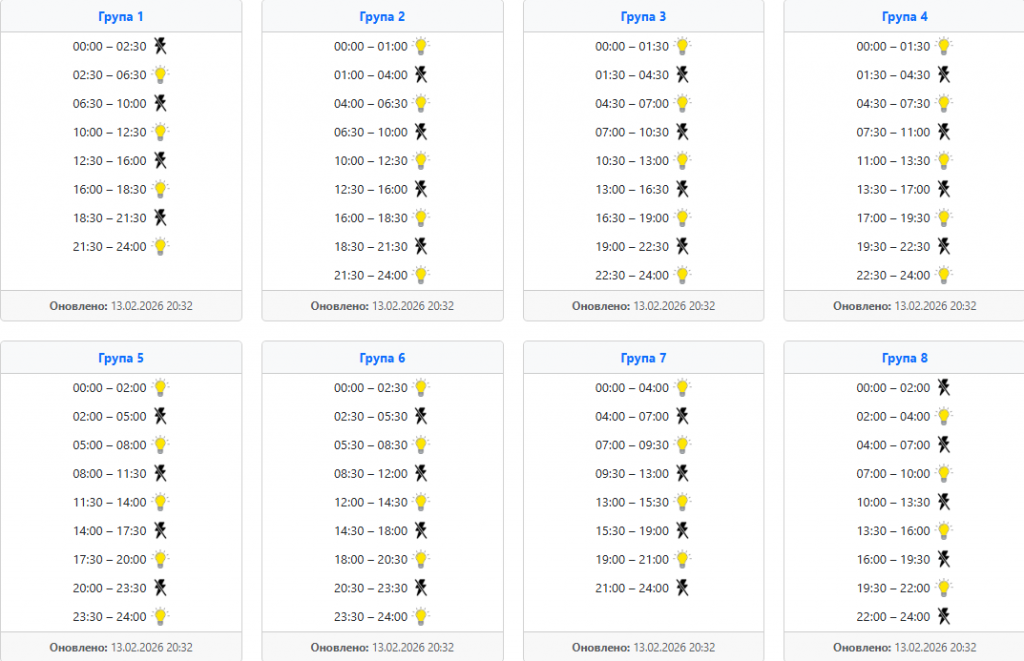Click Група 3 light bulb icon at 00:00 – 01:30
The height and width of the screenshot is (661, 1024).
682,46
